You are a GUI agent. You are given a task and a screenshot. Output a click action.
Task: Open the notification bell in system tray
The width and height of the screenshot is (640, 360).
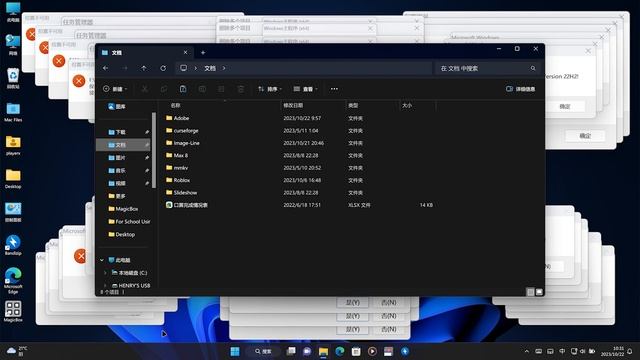(x=630, y=351)
